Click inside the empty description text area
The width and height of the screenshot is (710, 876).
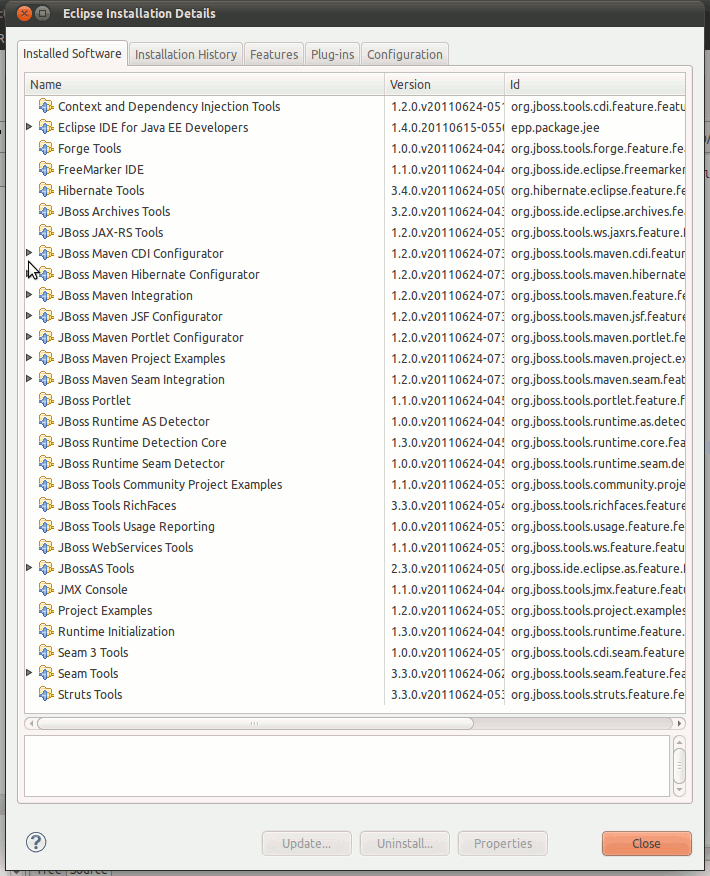[346, 766]
